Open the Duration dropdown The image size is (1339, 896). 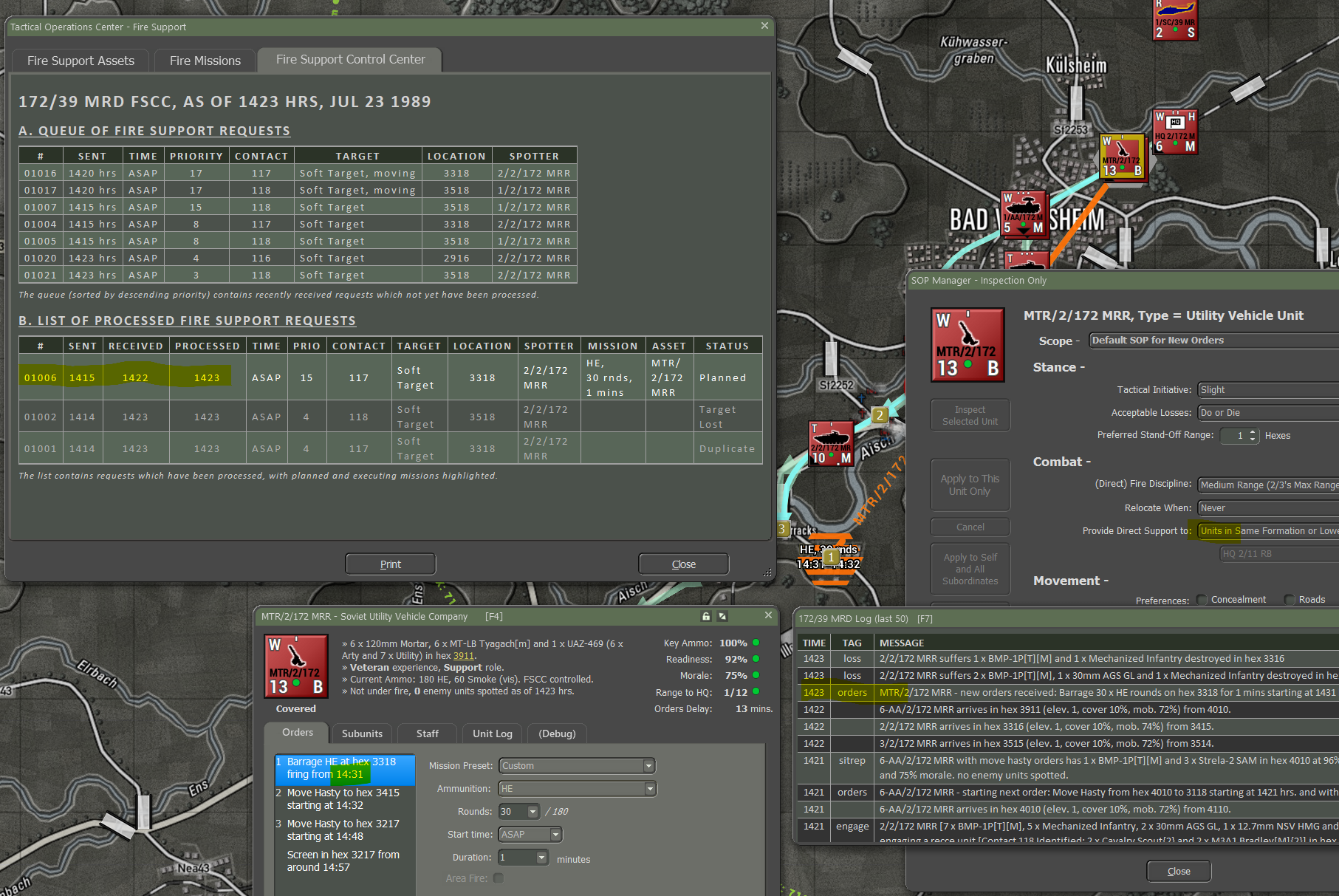pyautogui.click(x=523, y=858)
